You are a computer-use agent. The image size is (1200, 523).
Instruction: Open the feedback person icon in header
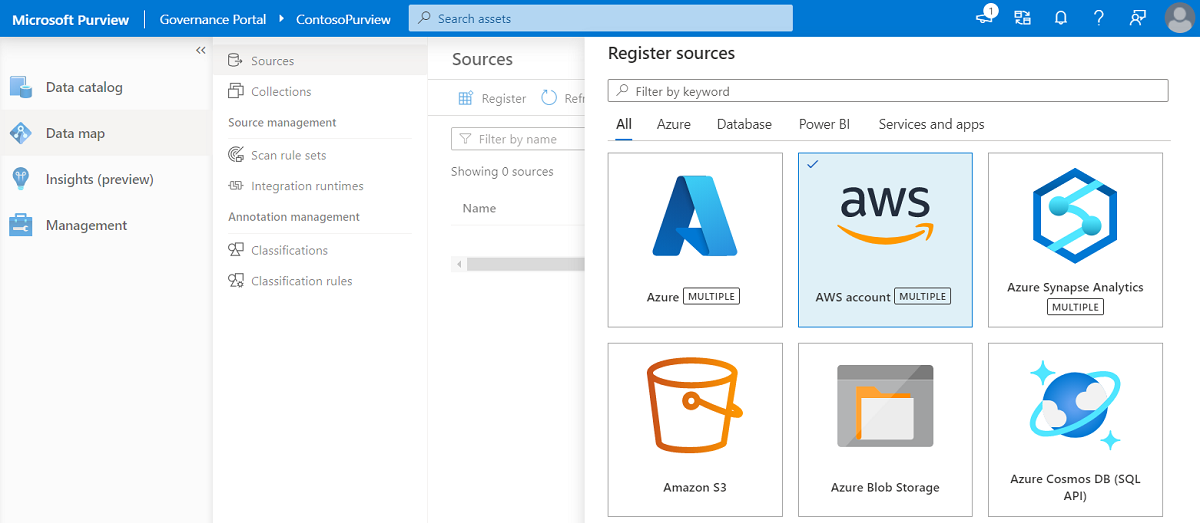click(x=1137, y=18)
